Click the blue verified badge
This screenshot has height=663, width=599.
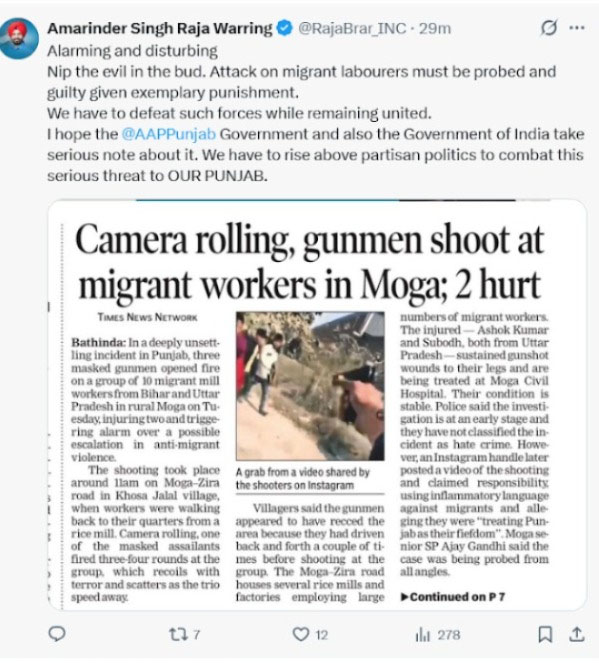tap(284, 28)
